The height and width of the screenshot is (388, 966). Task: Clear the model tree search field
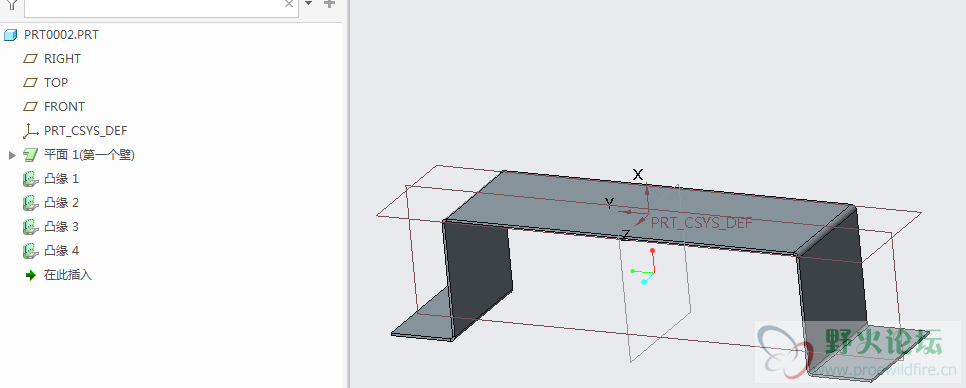click(289, 4)
